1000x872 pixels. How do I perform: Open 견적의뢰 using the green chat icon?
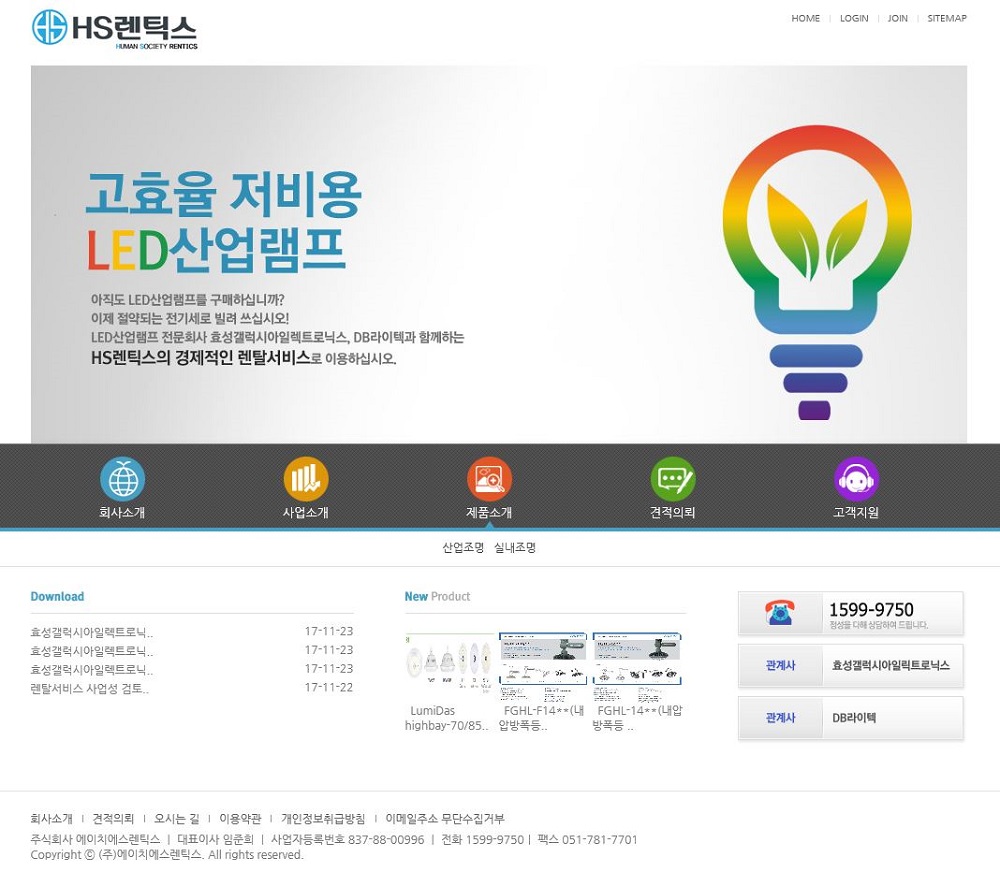[672, 477]
